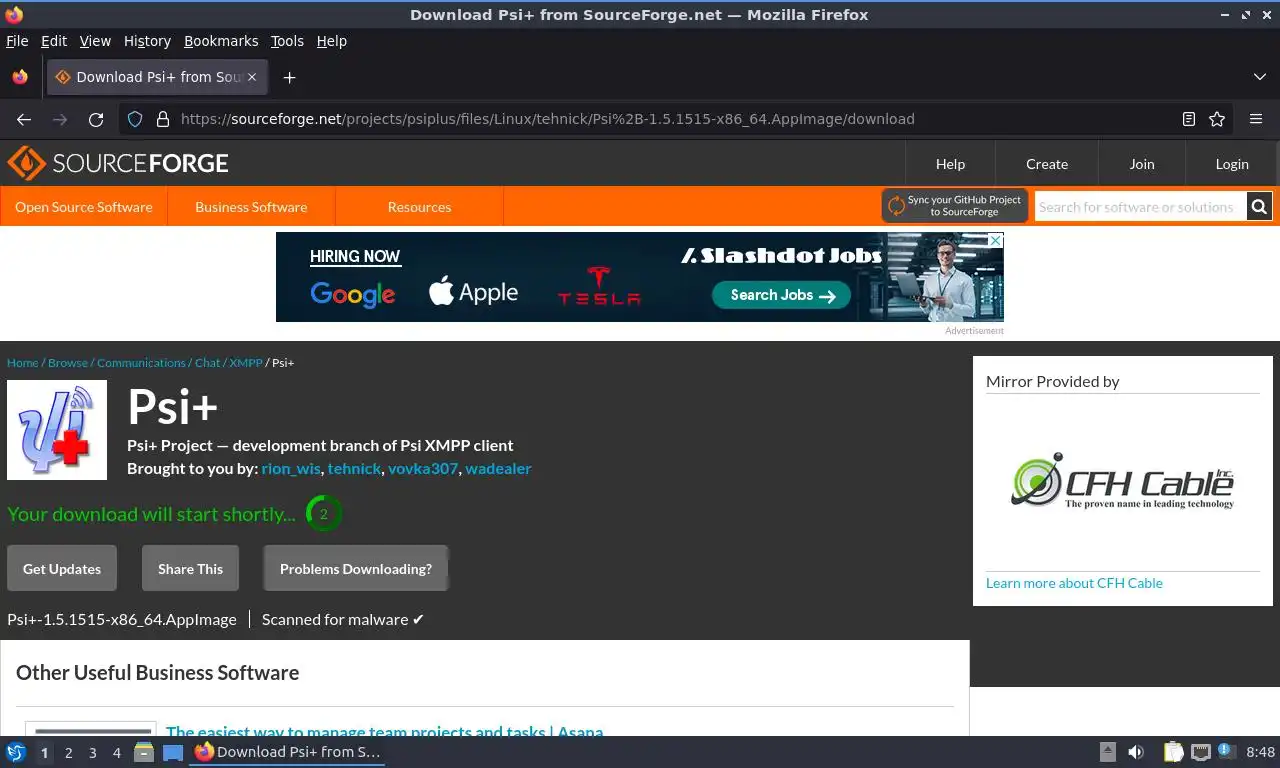Click the network monitor tray icon
This screenshot has width=1280, height=768.
1200,752
